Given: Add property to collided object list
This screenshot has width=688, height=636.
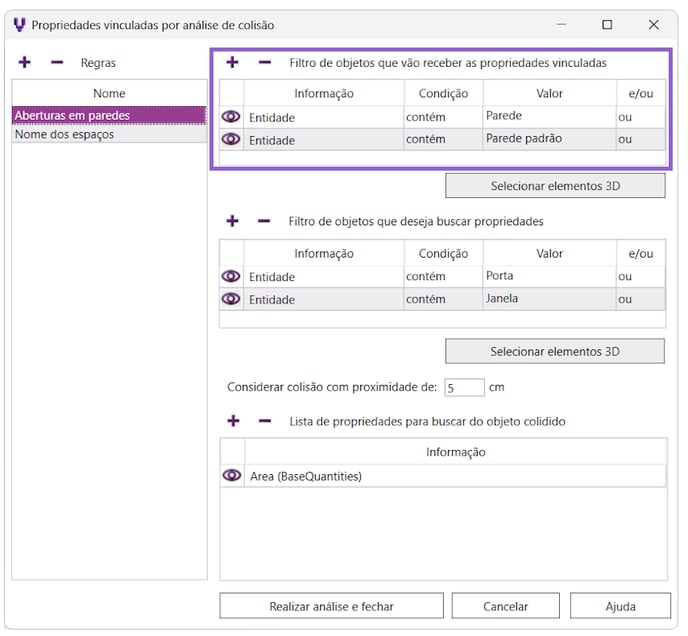Looking at the screenshot, I should pyautogui.click(x=232, y=421).
